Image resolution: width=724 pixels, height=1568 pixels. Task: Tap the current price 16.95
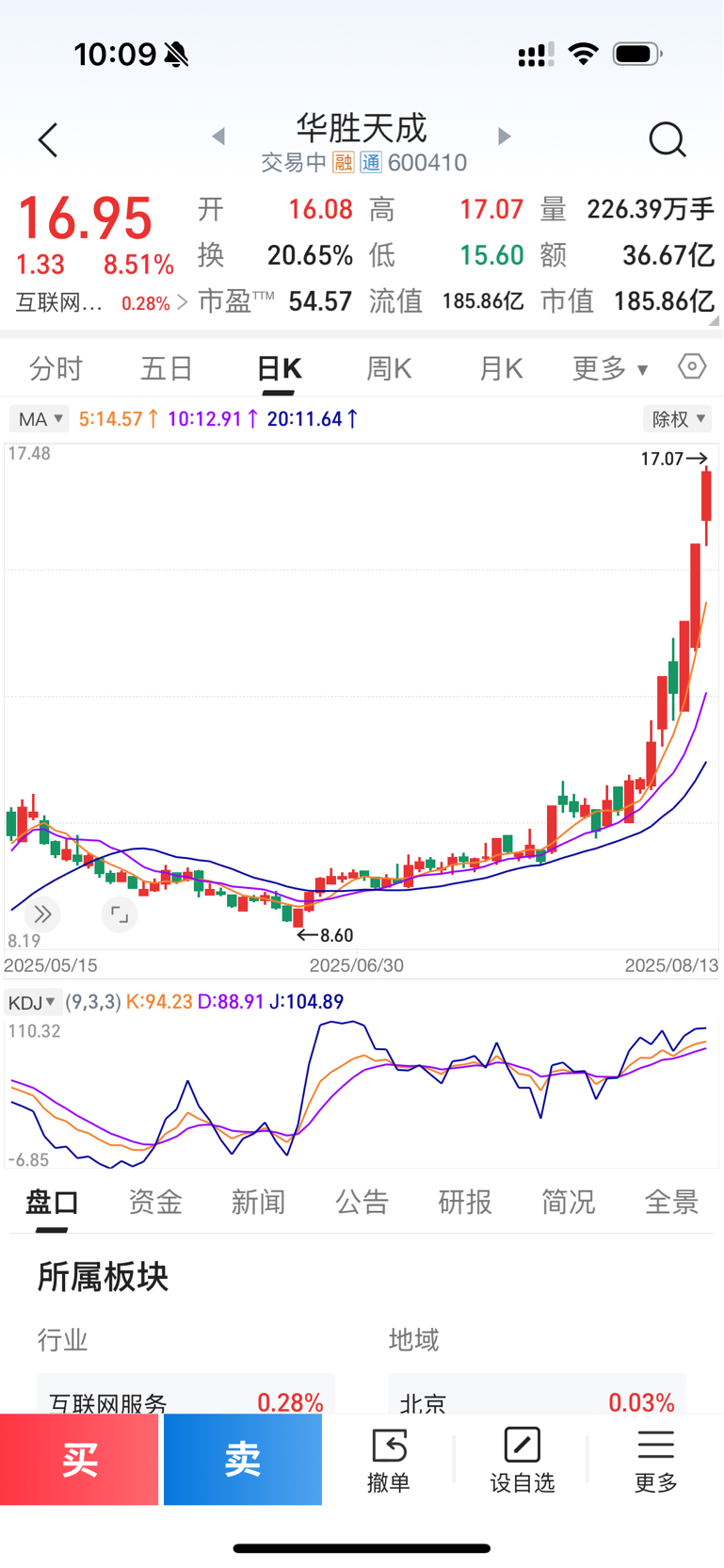click(x=85, y=218)
